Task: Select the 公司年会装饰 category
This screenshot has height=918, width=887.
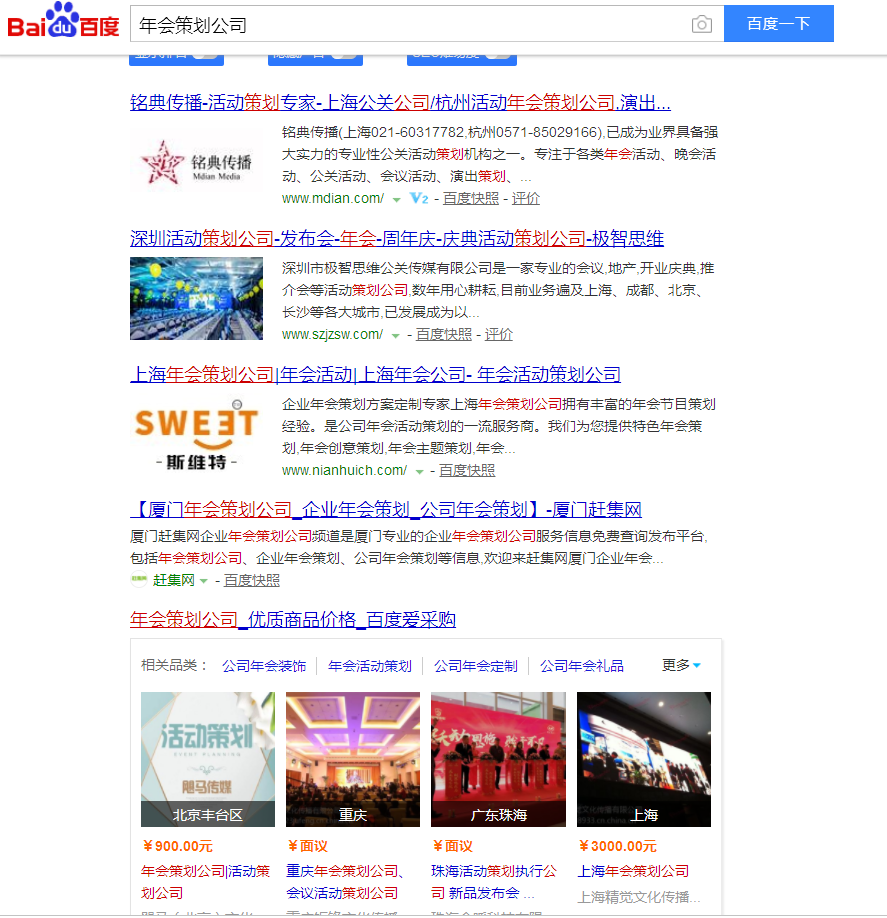Action: [x=264, y=666]
